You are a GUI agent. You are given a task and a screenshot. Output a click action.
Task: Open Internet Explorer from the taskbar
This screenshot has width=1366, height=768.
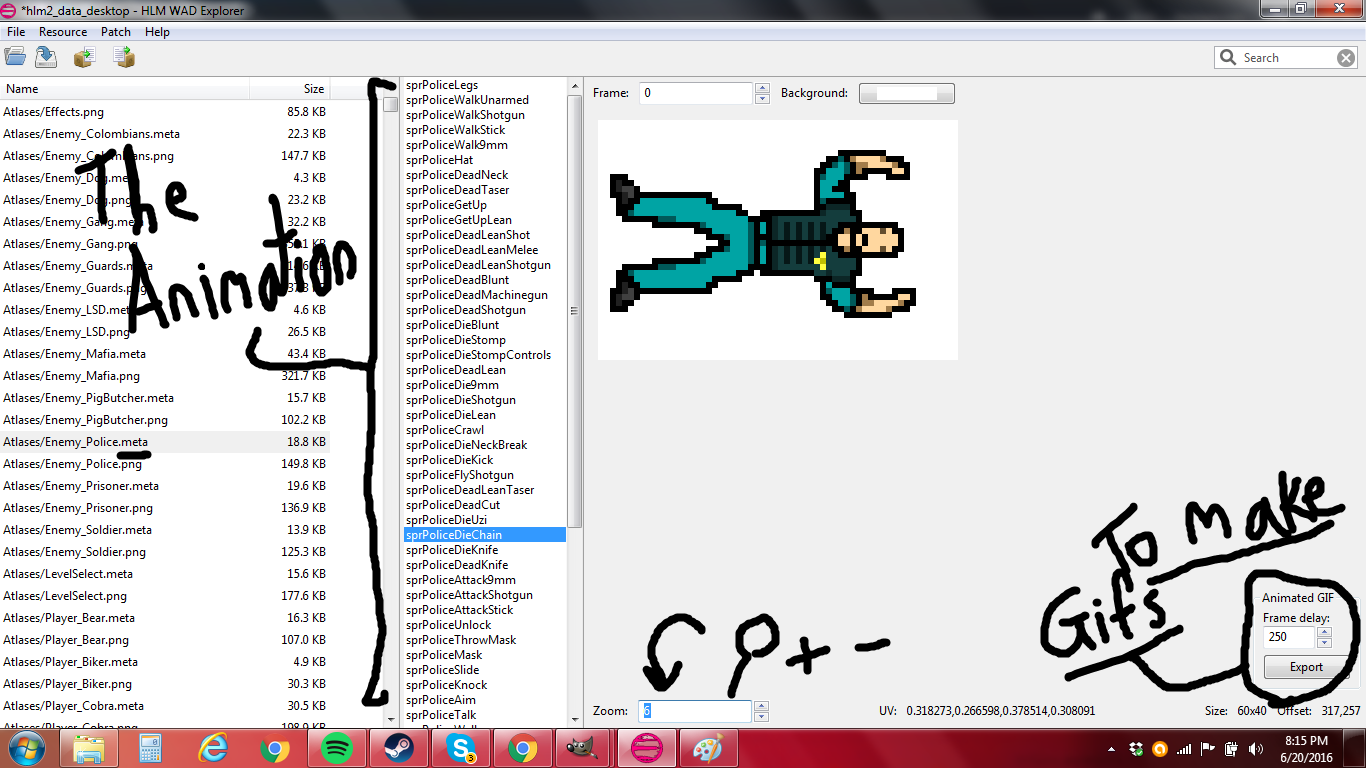coord(213,748)
